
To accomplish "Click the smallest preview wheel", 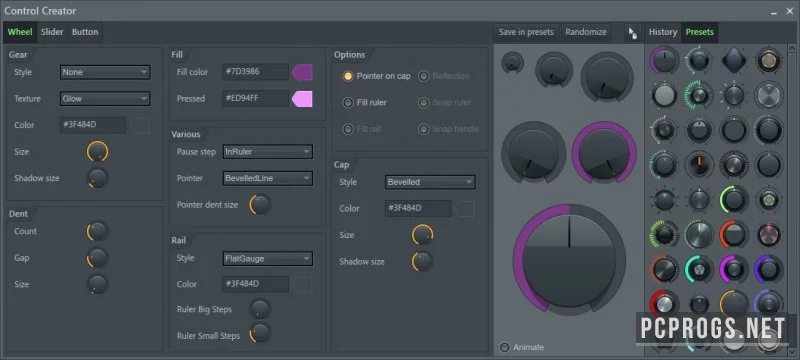I will (512, 63).
